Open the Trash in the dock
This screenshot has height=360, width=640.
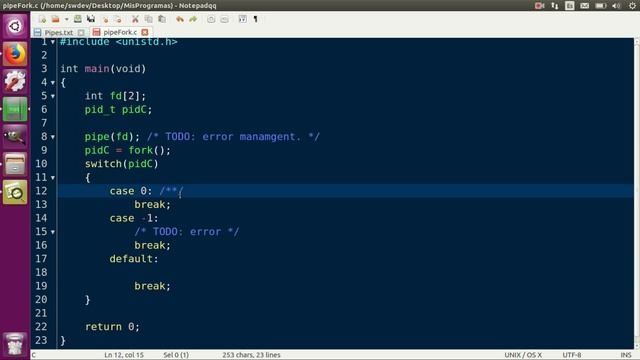click(x=15, y=344)
